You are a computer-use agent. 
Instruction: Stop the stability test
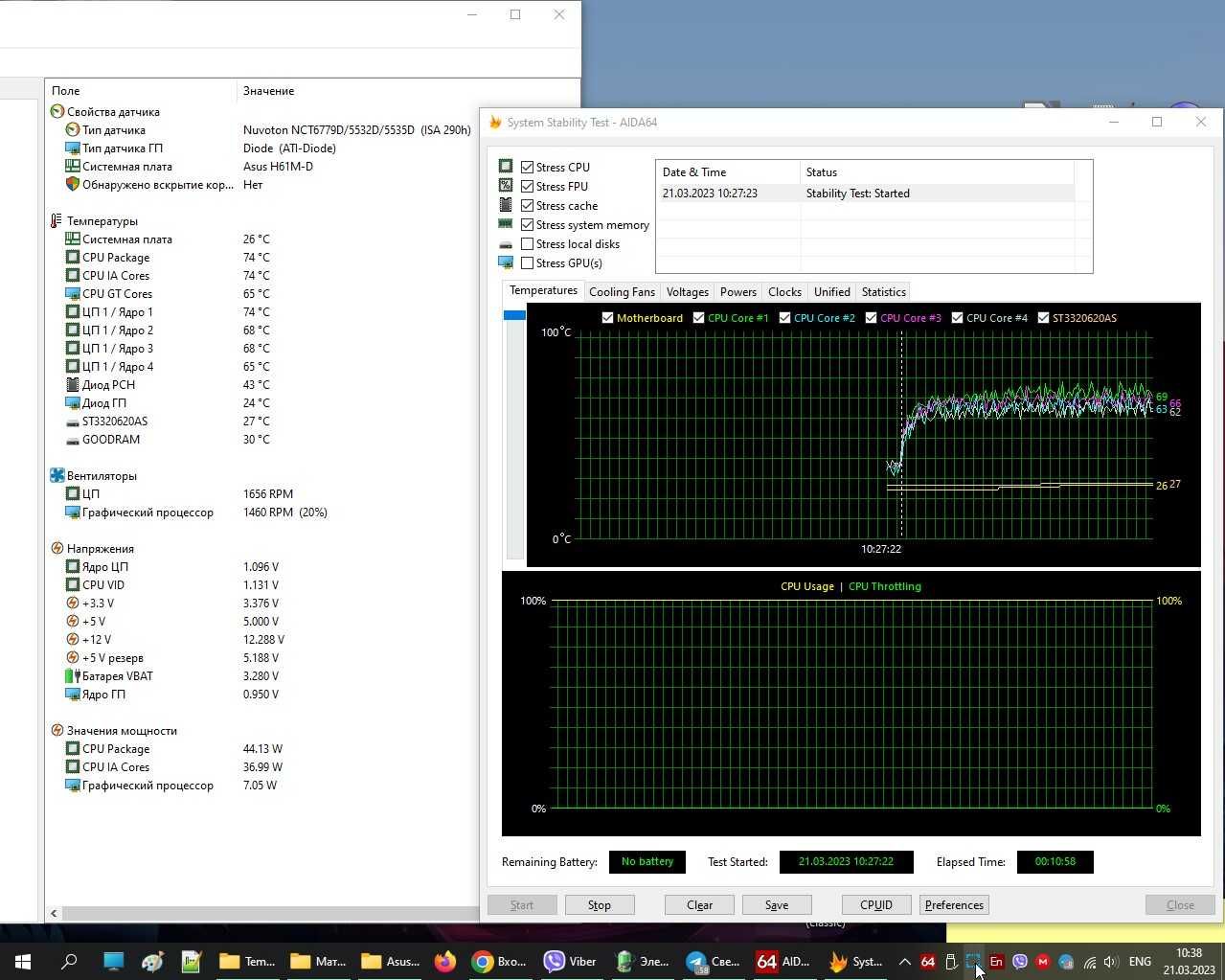(x=599, y=904)
